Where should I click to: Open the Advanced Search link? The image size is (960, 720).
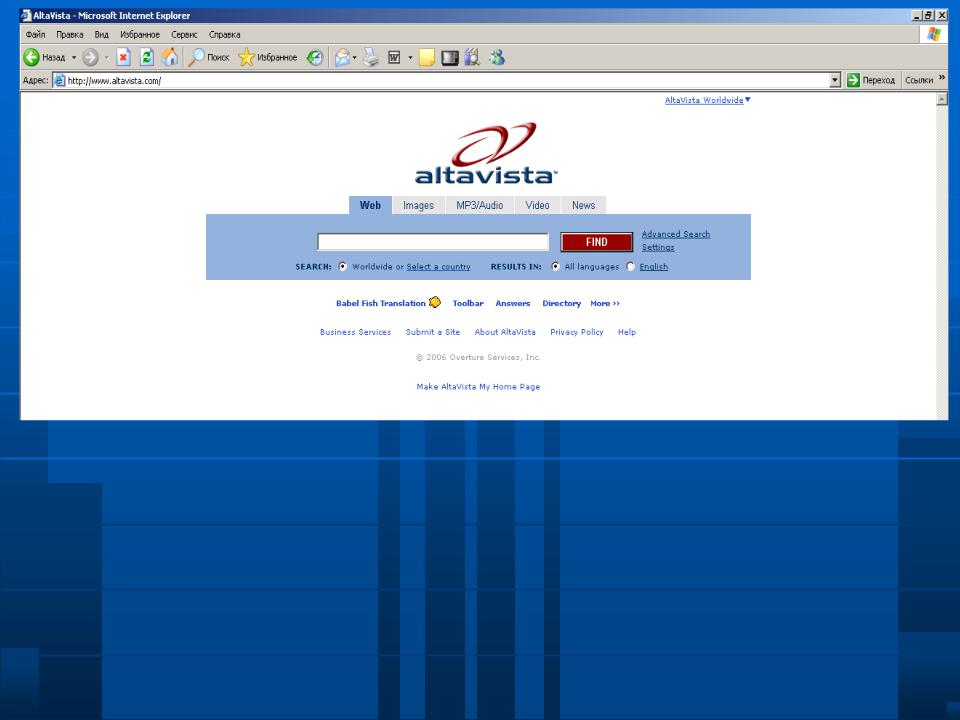coord(676,234)
